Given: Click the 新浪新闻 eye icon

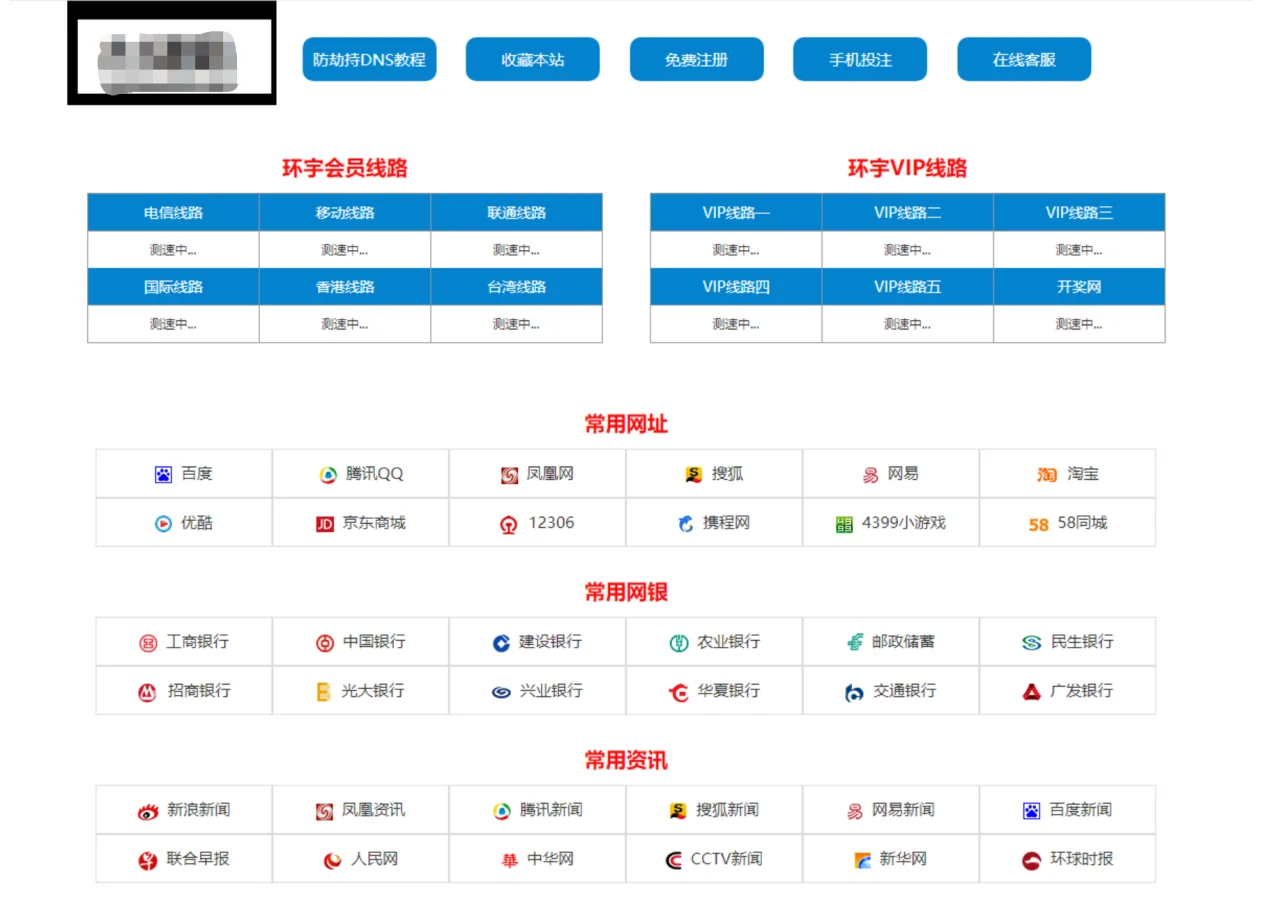Looking at the screenshot, I should coord(148,811).
